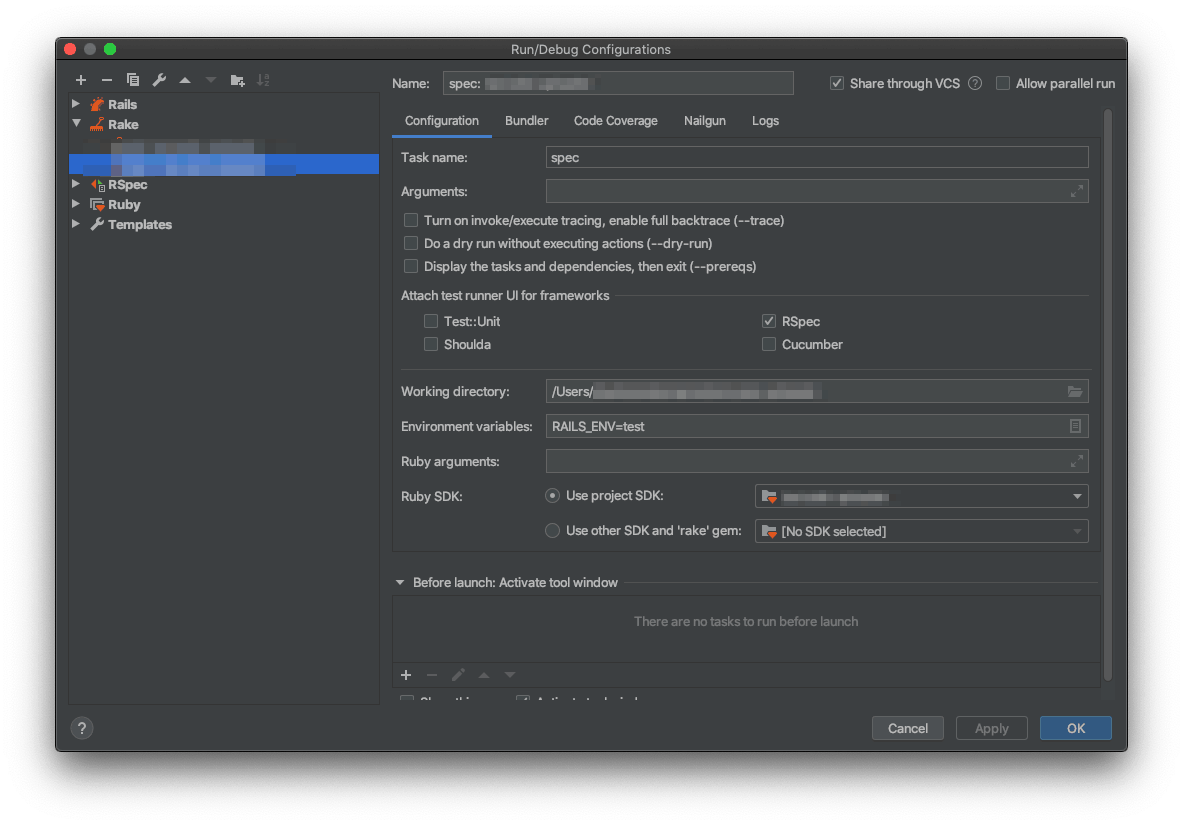The width and height of the screenshot is (1183, 825).
Task: Click the RSpec configuration type icon
Action: point(97,184)
